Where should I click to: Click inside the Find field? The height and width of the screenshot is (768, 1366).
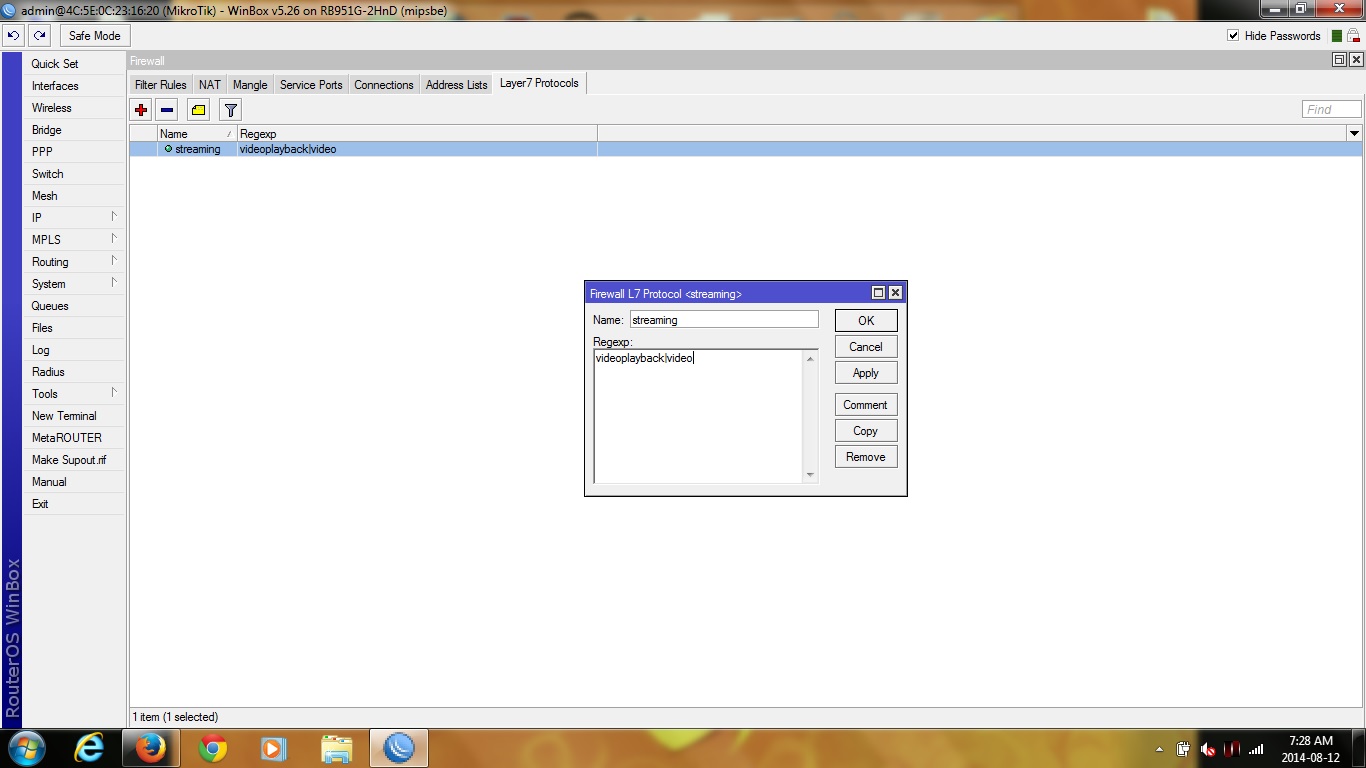click(1331, 109)
